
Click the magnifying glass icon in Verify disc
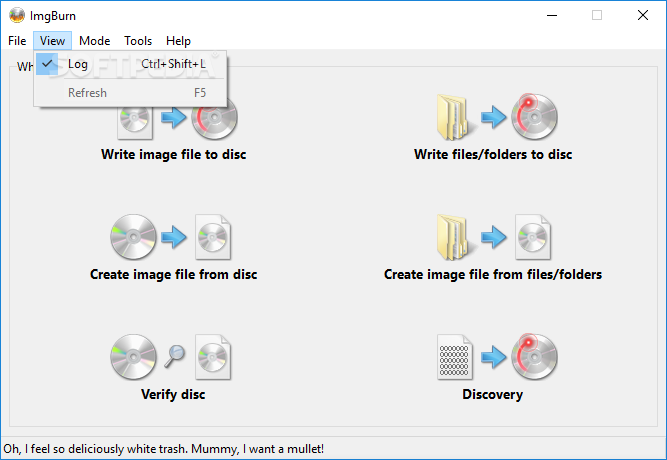click(174, 356)
